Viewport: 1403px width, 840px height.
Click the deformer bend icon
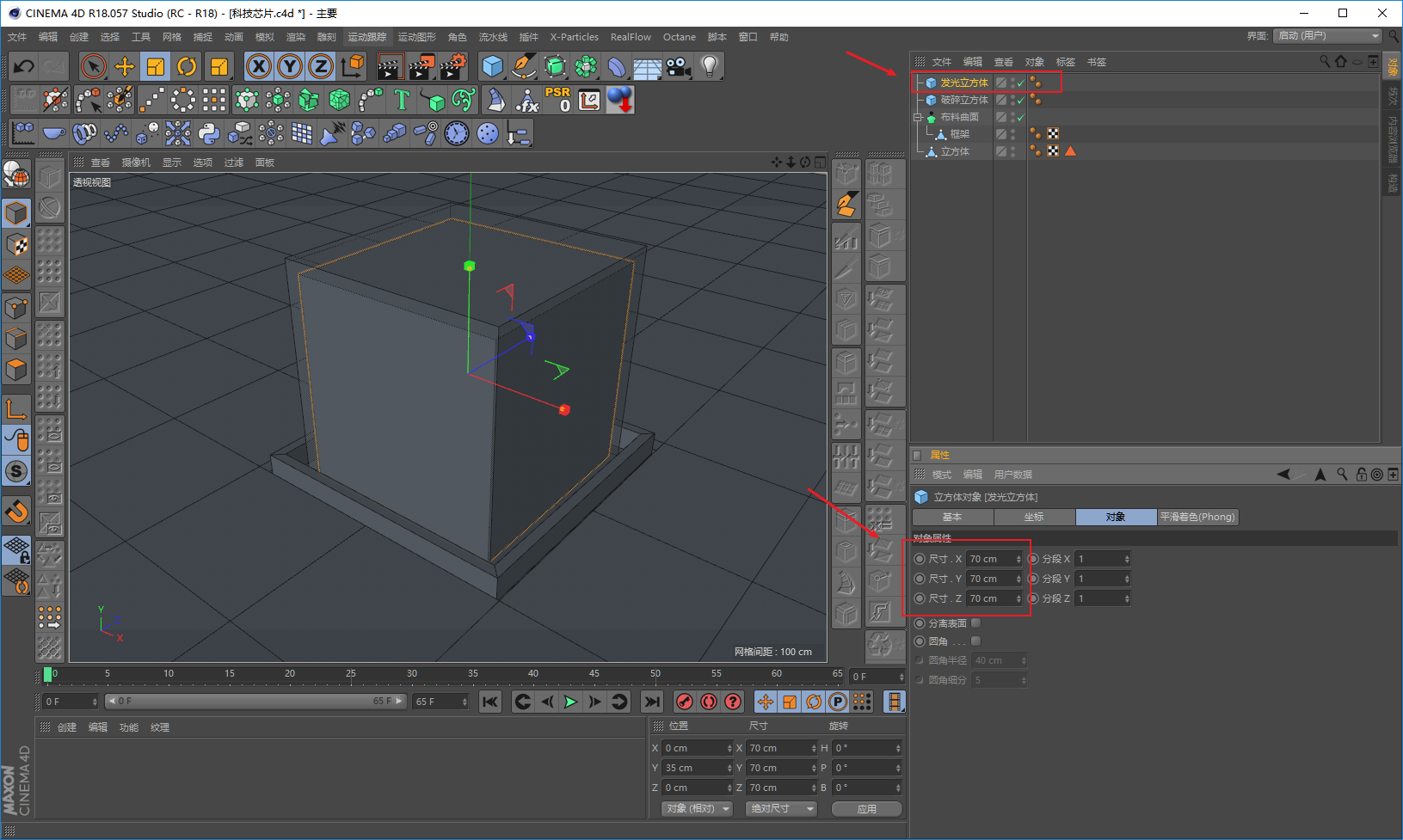pyautogui.click(x=617, y=66)
